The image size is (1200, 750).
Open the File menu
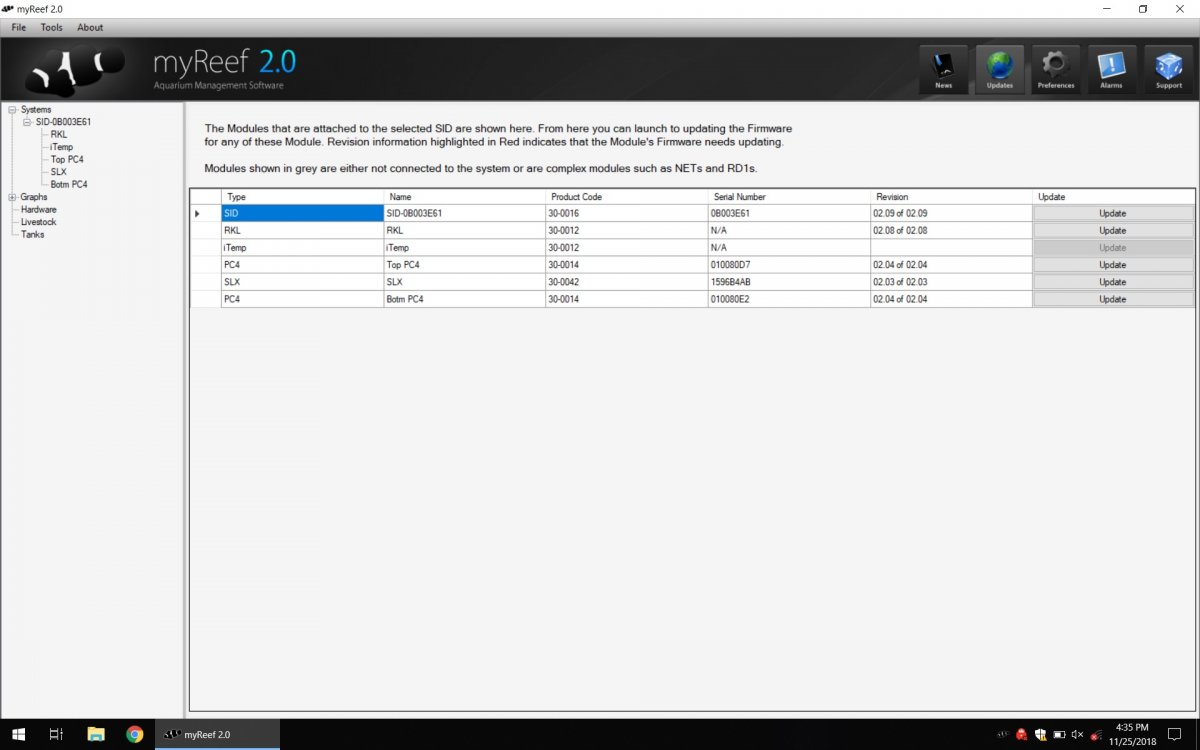tap(19, 27)
